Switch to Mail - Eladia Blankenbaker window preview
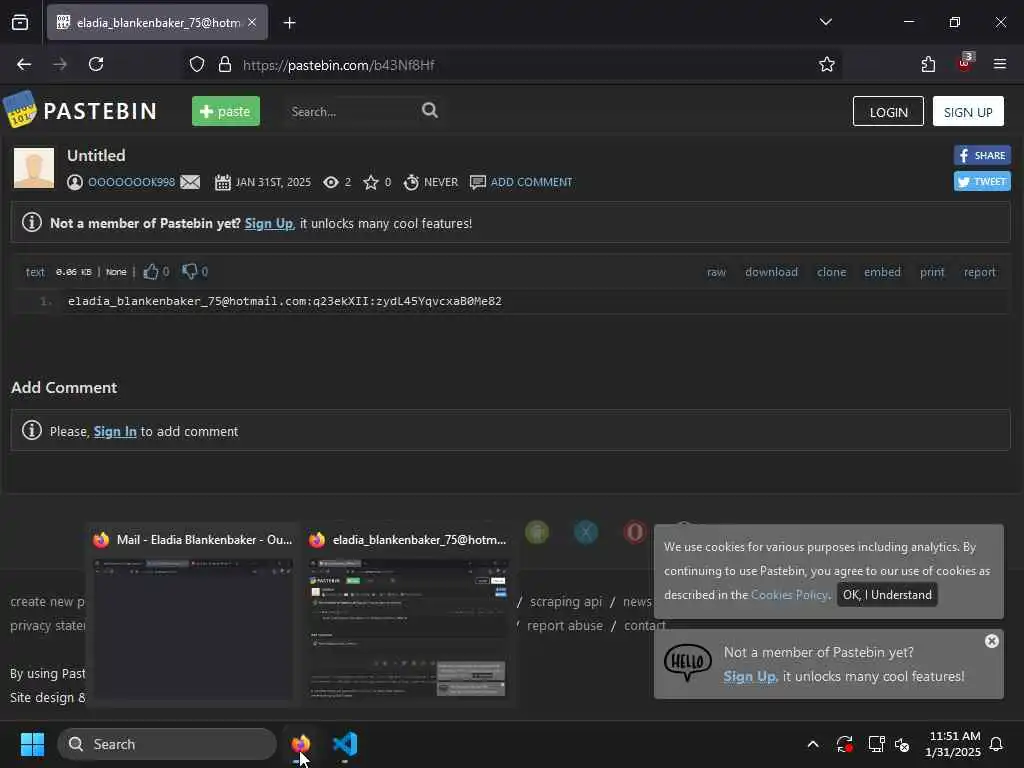The height and width of the screenshot is (768, 1024). coord(193,615)
